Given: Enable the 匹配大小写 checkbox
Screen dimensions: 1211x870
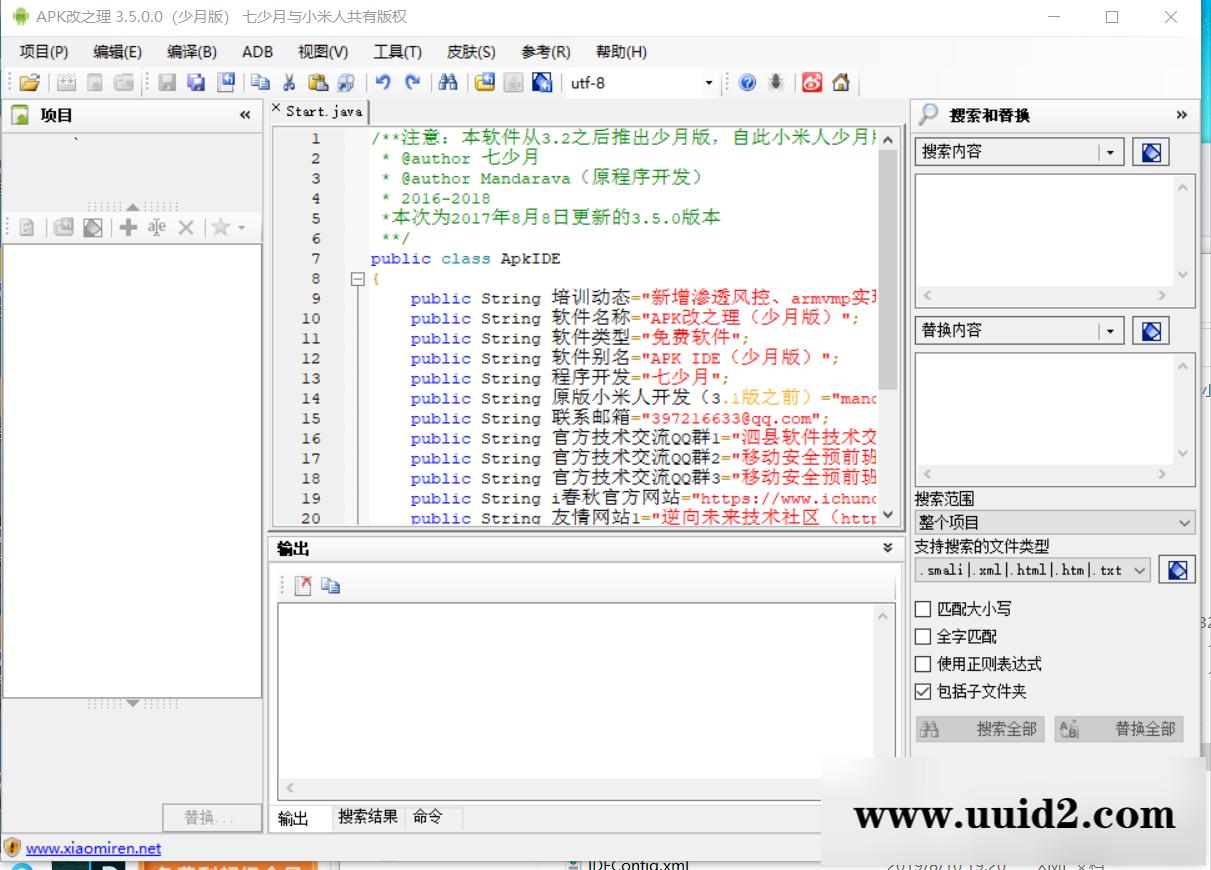Looking at the screenshot, I should 921,608.
